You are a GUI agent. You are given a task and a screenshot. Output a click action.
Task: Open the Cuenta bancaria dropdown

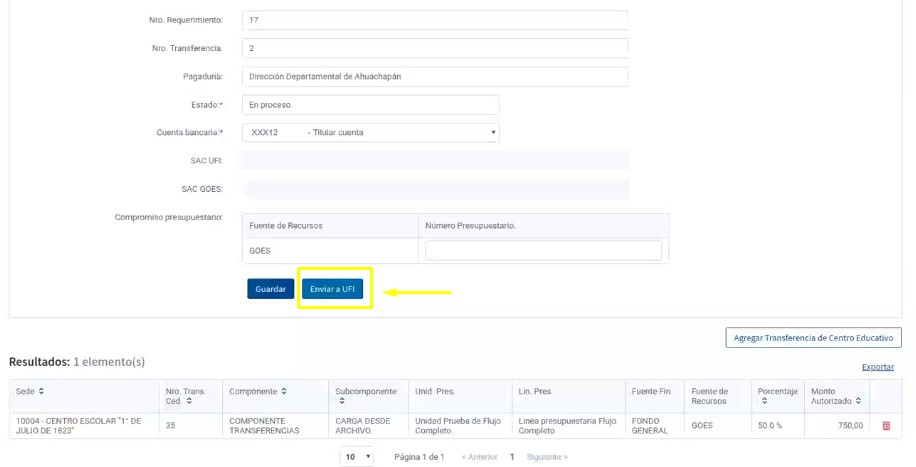pos(370,132)
